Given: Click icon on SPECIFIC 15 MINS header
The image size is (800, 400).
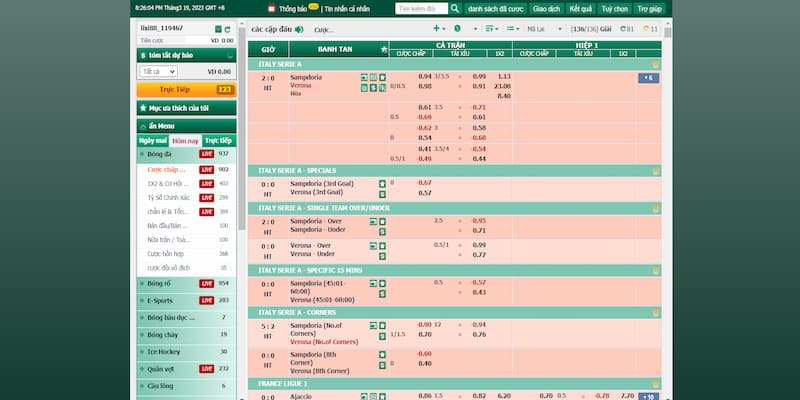Looking at the screenshot, I should [656, 270].
